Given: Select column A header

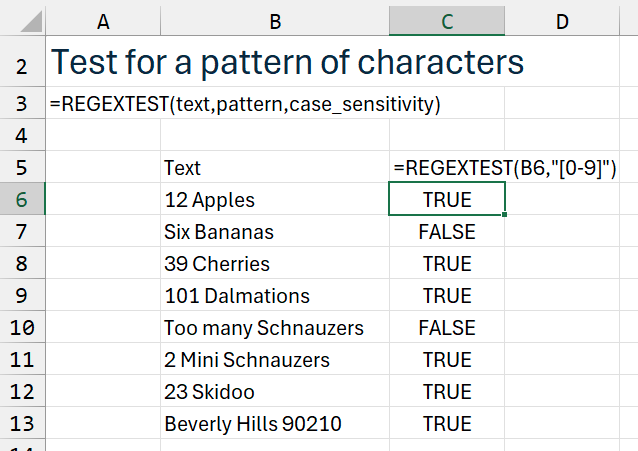Looking at the screenshot, I should point(103,20).
